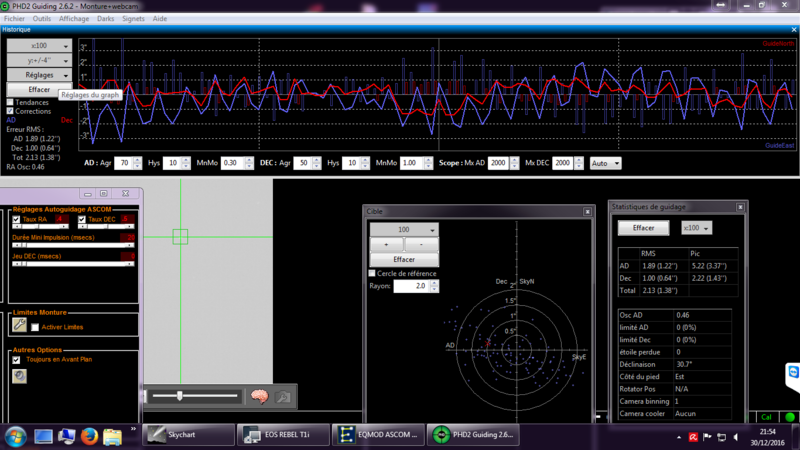This screenshot has height=450, width=800.
Task: Click the camera settings wrench icon
Action: click(x=283, y=396)
